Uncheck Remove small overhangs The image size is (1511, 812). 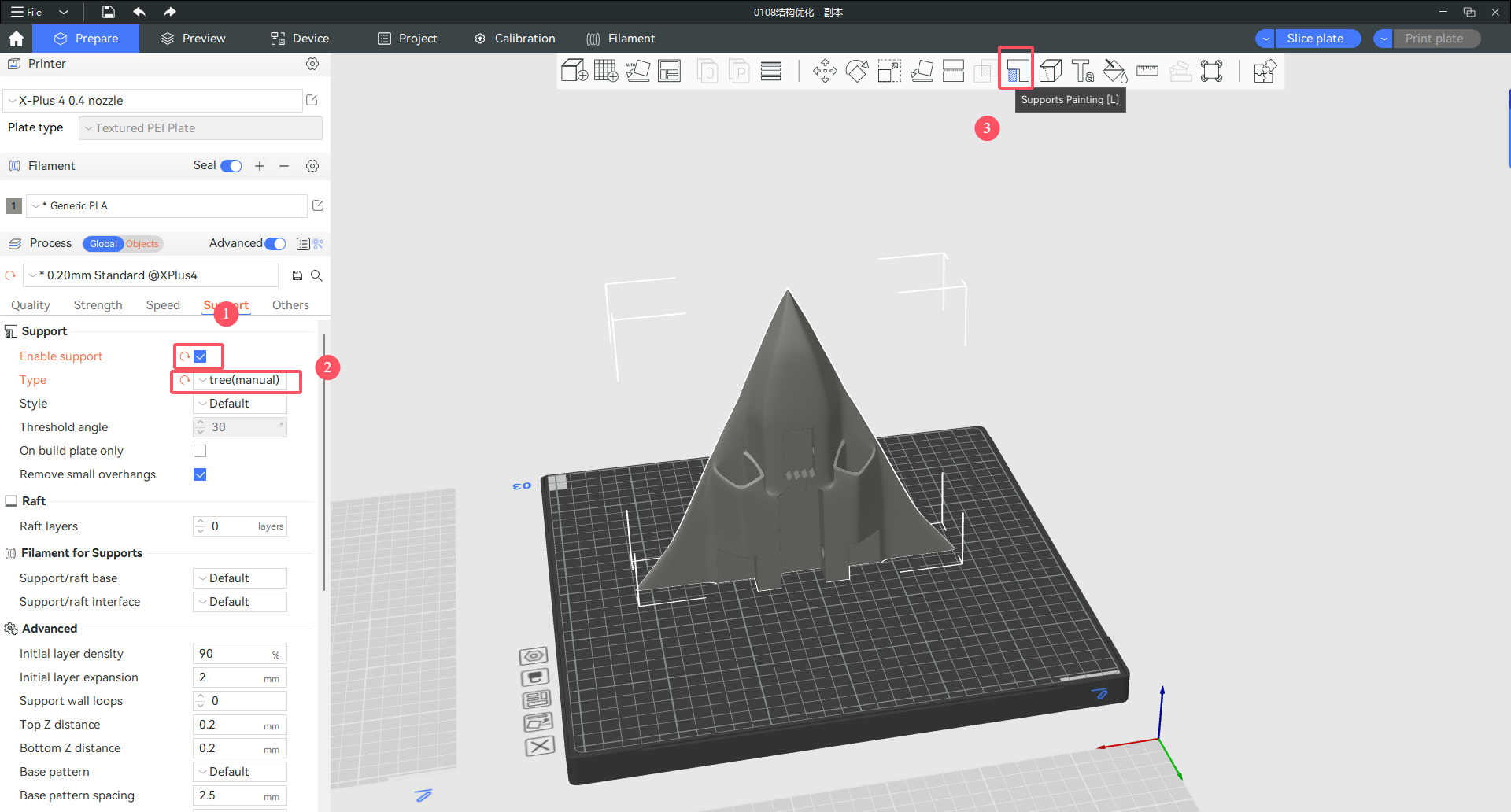coord(200,474)
